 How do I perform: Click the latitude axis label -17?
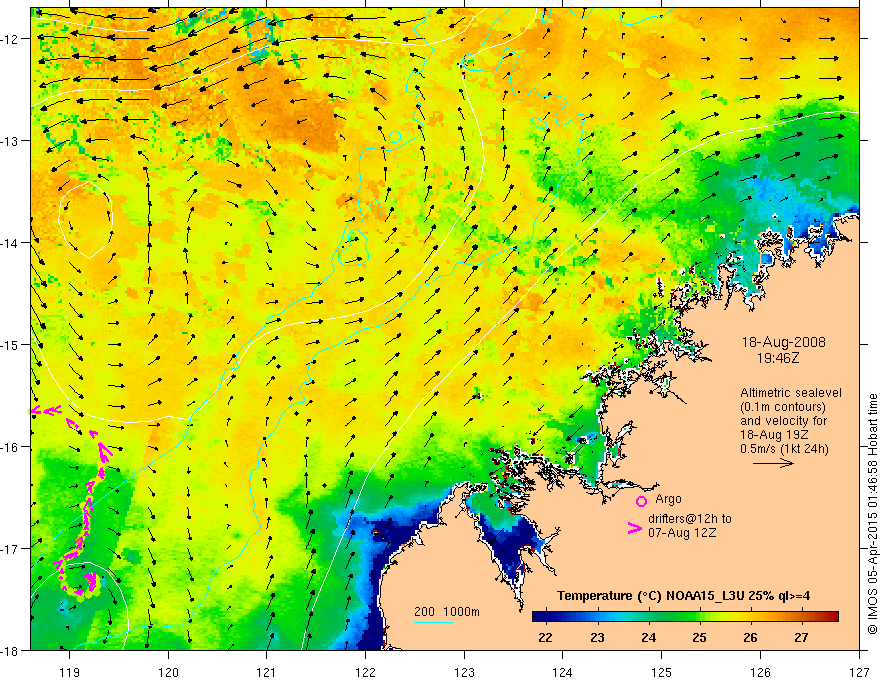click(x=11, y=549)
